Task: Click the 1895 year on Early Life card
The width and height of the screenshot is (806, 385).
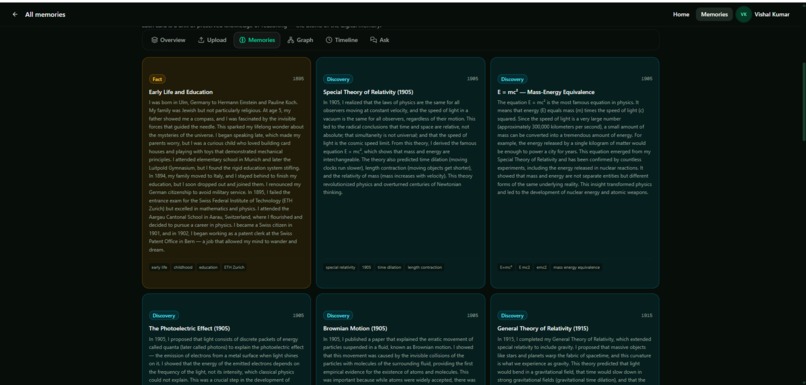Action: click(298, 79)
